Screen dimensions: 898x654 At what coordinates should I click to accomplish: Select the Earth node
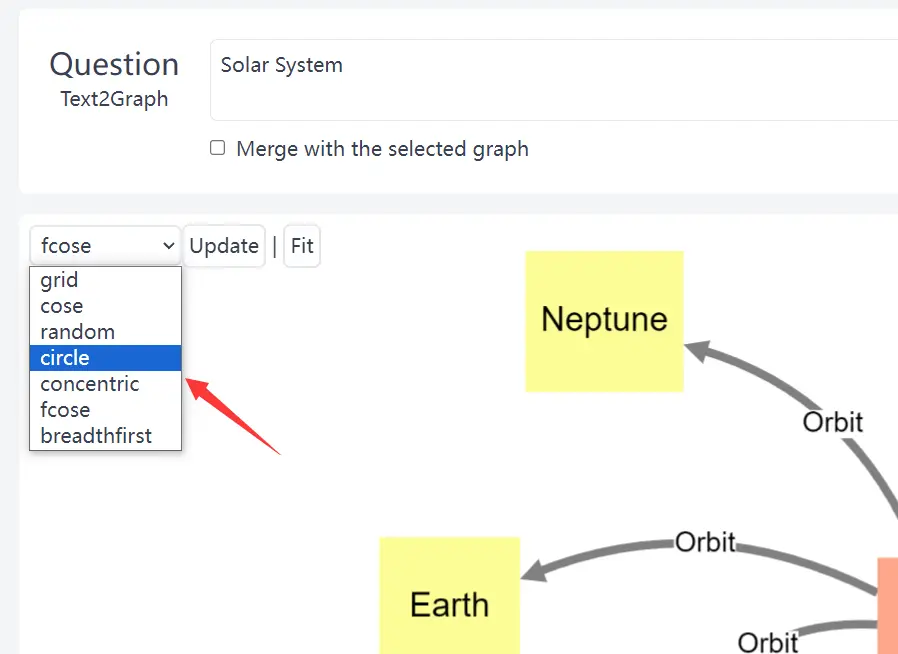449,604
